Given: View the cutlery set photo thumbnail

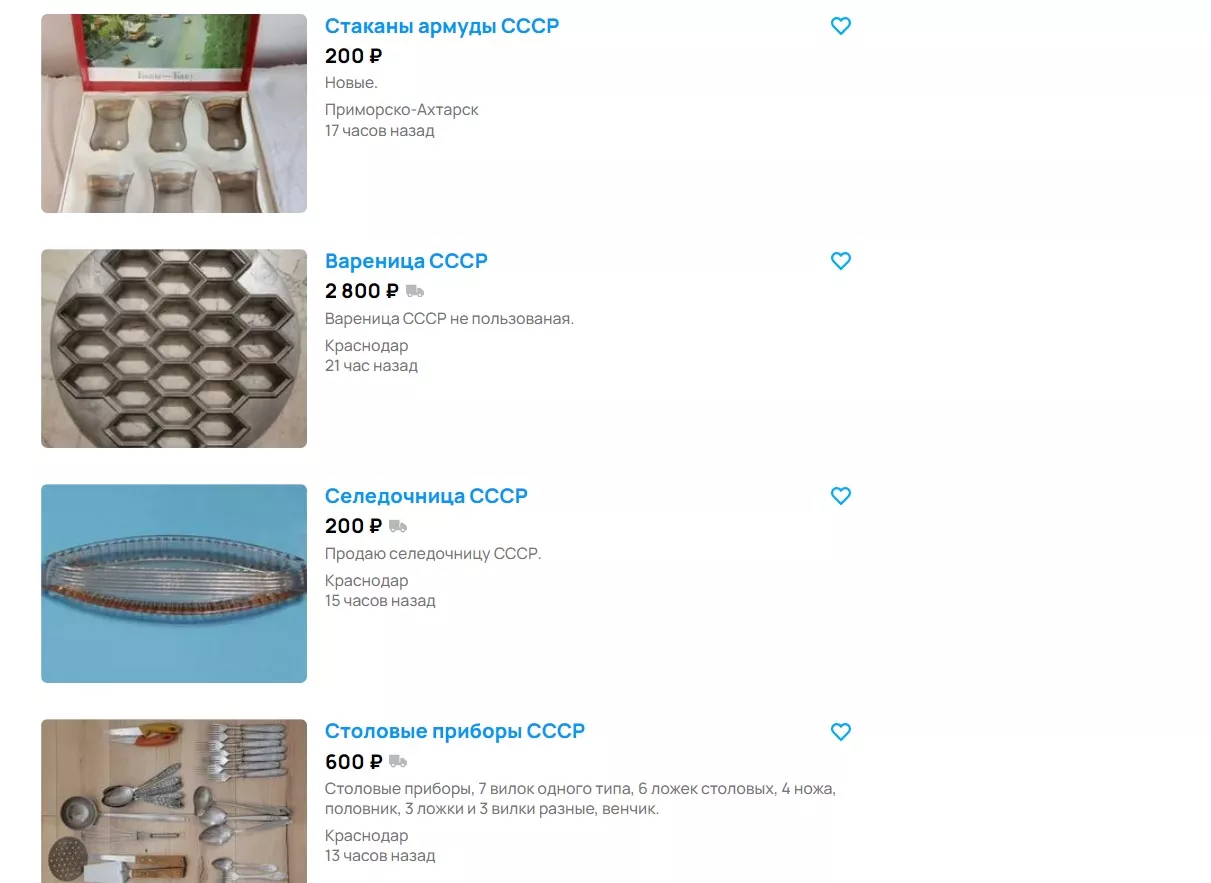Looking at the screenshot, I should 174,801.
